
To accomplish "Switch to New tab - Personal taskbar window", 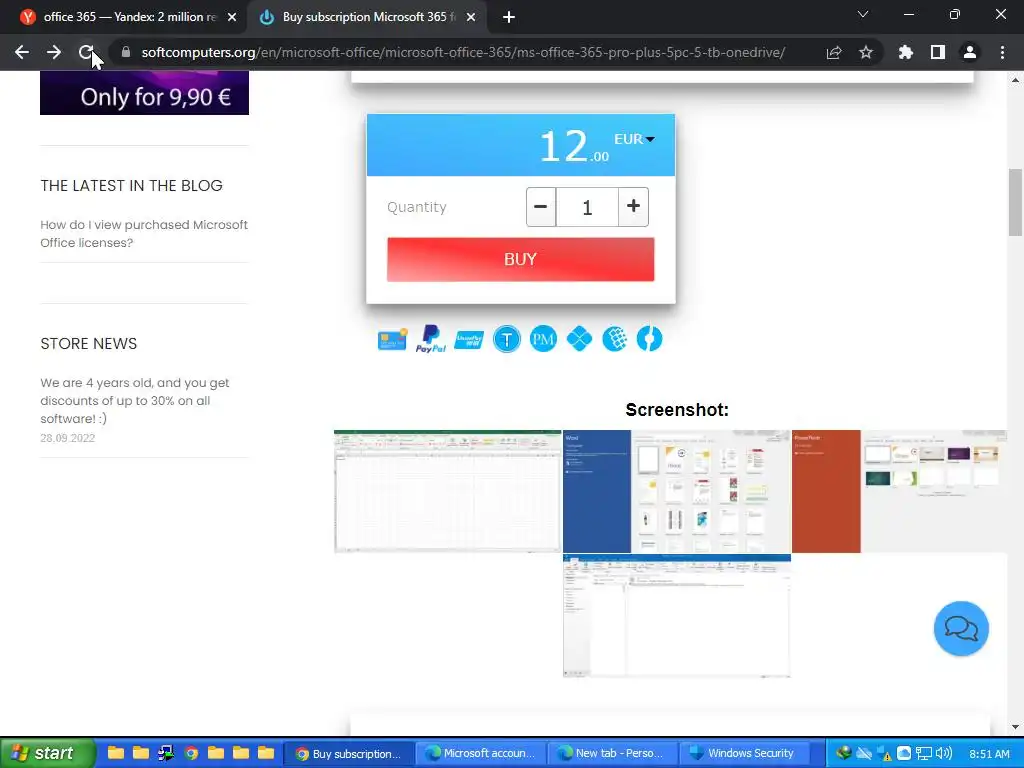I will (612, 753).
